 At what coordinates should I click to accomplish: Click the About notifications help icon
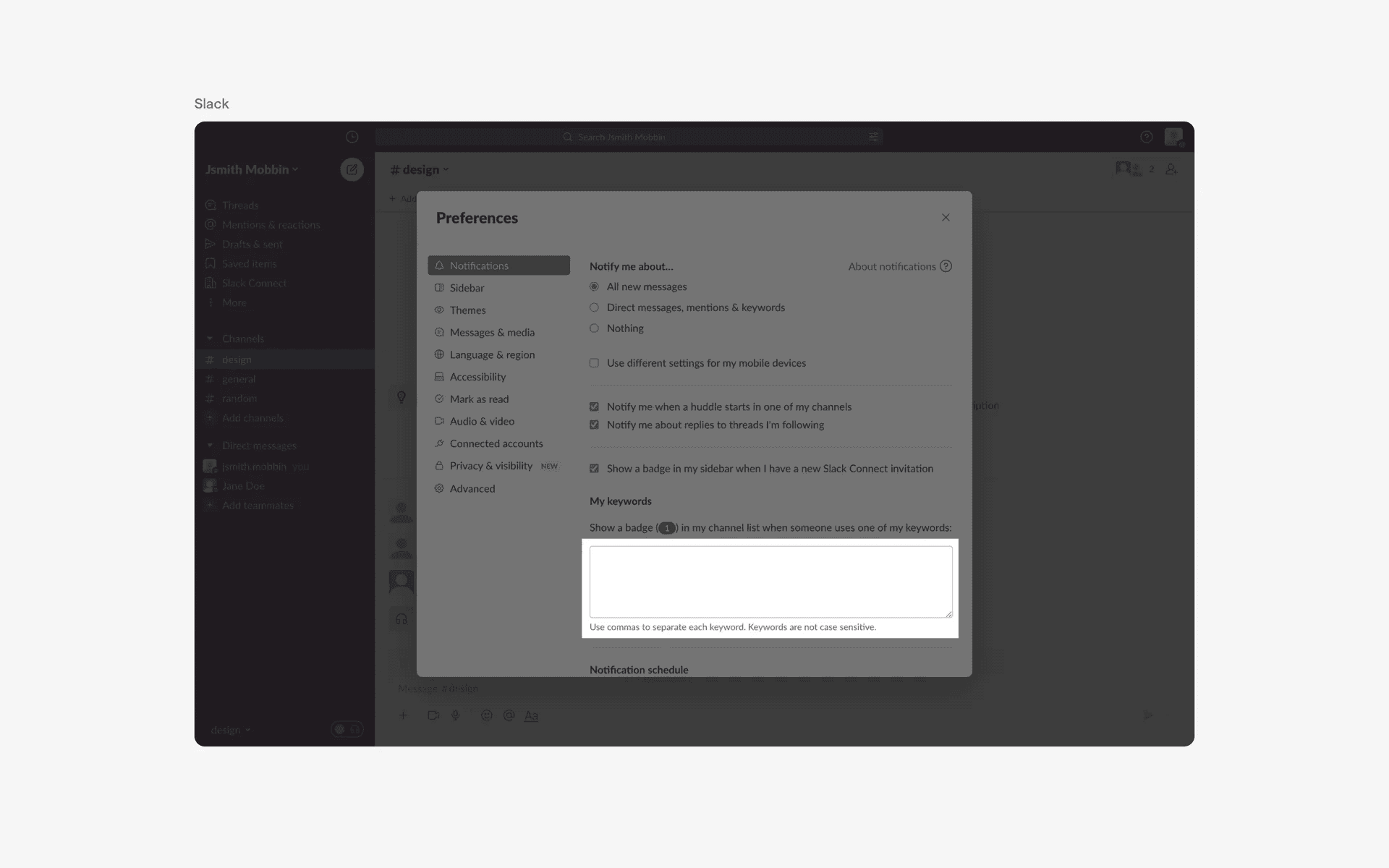click(x=946, y=266)
